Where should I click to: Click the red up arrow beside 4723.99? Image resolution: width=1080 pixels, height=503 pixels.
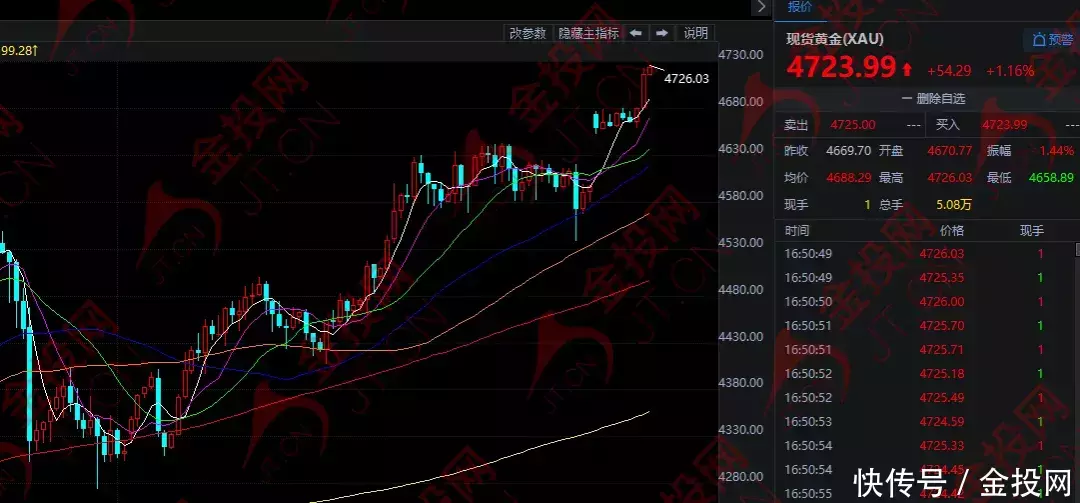click(907, 70)
